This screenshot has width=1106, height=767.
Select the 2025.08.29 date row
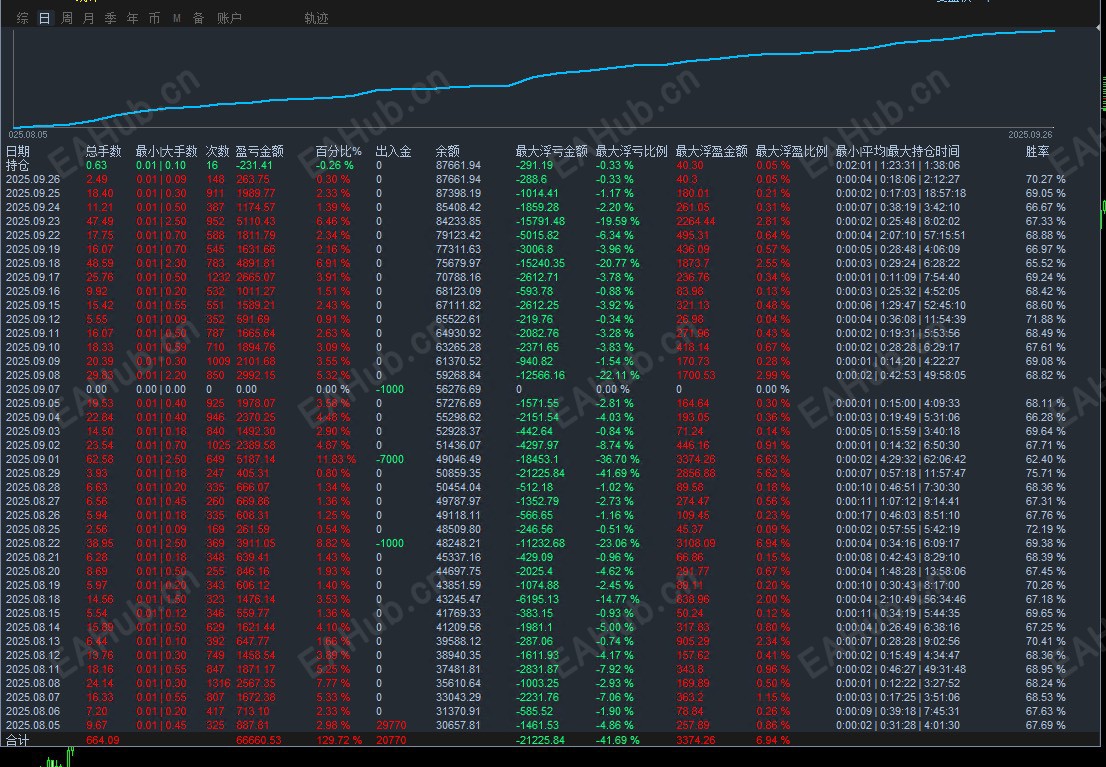[x=33, y=473]
